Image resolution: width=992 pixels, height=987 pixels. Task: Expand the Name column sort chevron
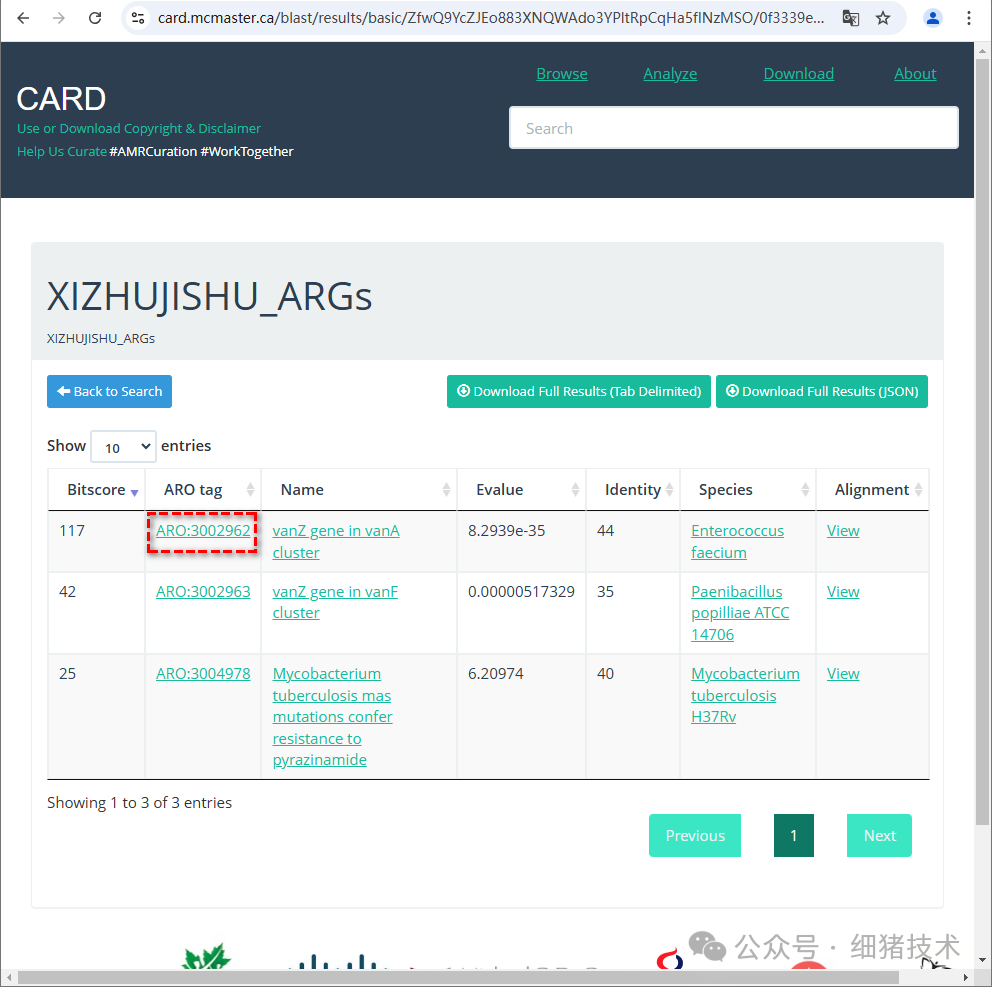point(446,489)
